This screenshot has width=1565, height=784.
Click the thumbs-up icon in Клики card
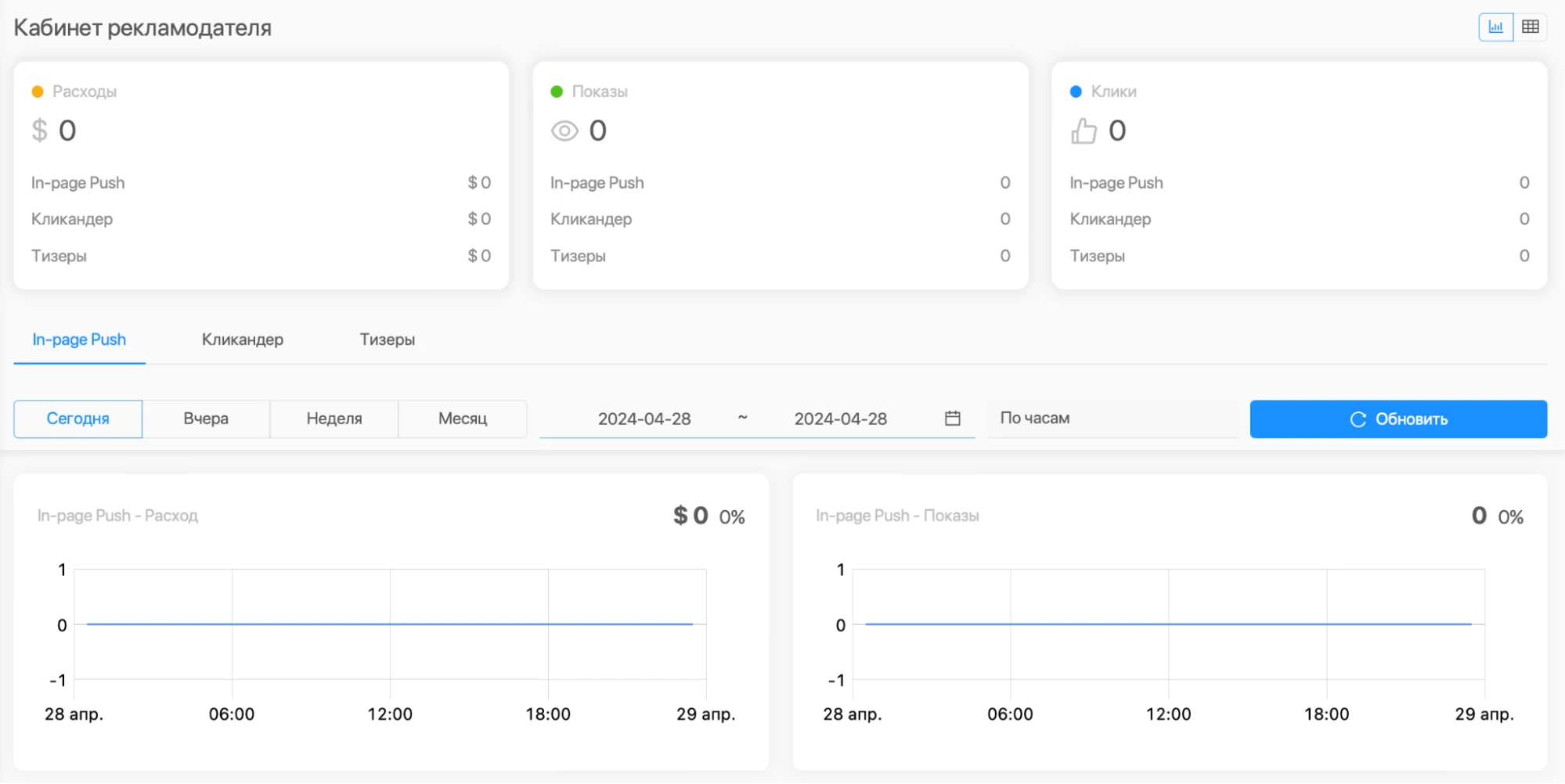click(1084, 131)
